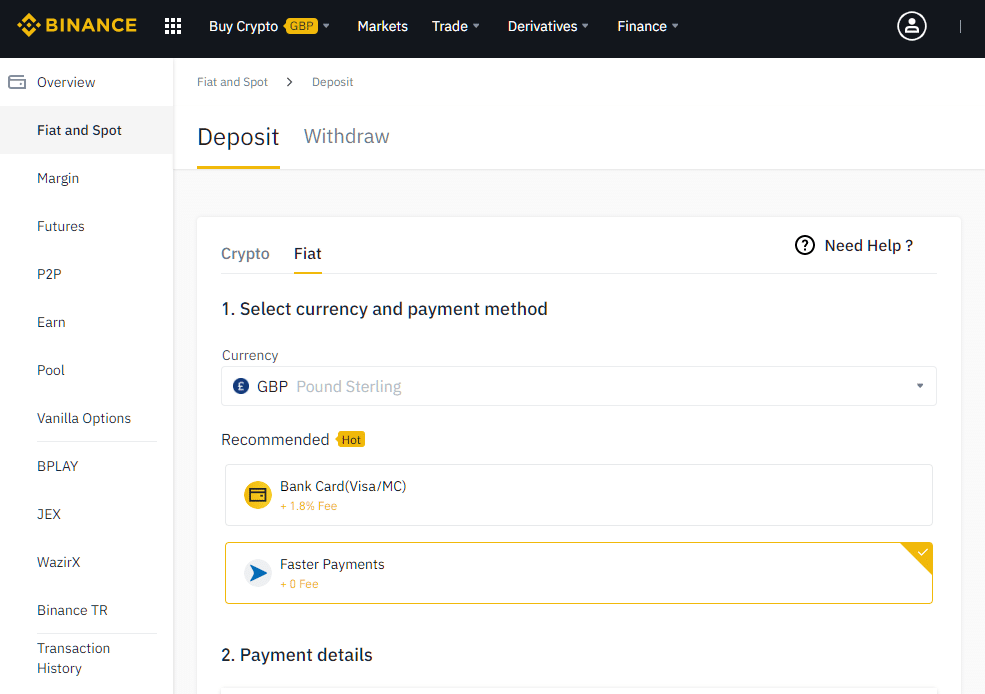
Task: Click the Bank Card yellow card icon
Action: click(258, 496)
